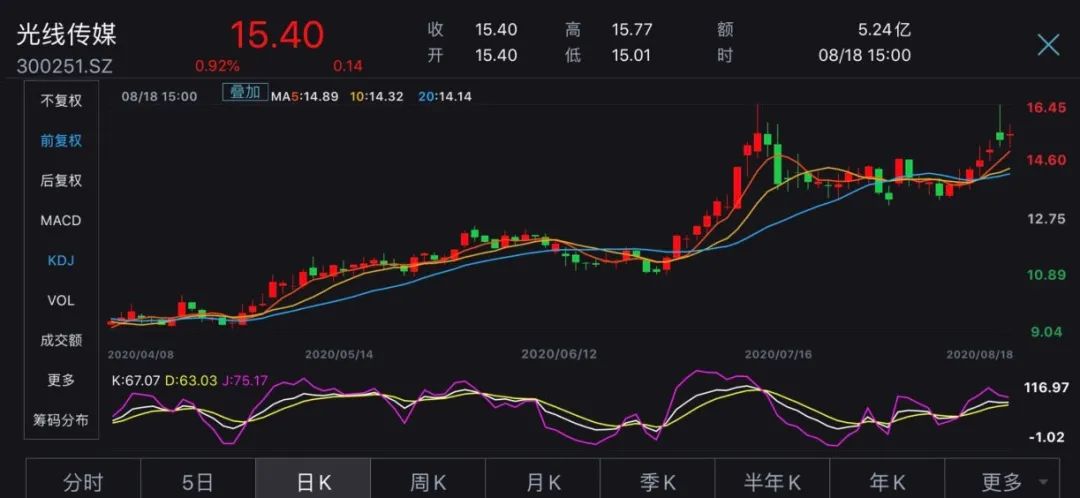The image size is (1080, 498).
Task: Select 不复权 price adjustment option
Action: [61, 101]
